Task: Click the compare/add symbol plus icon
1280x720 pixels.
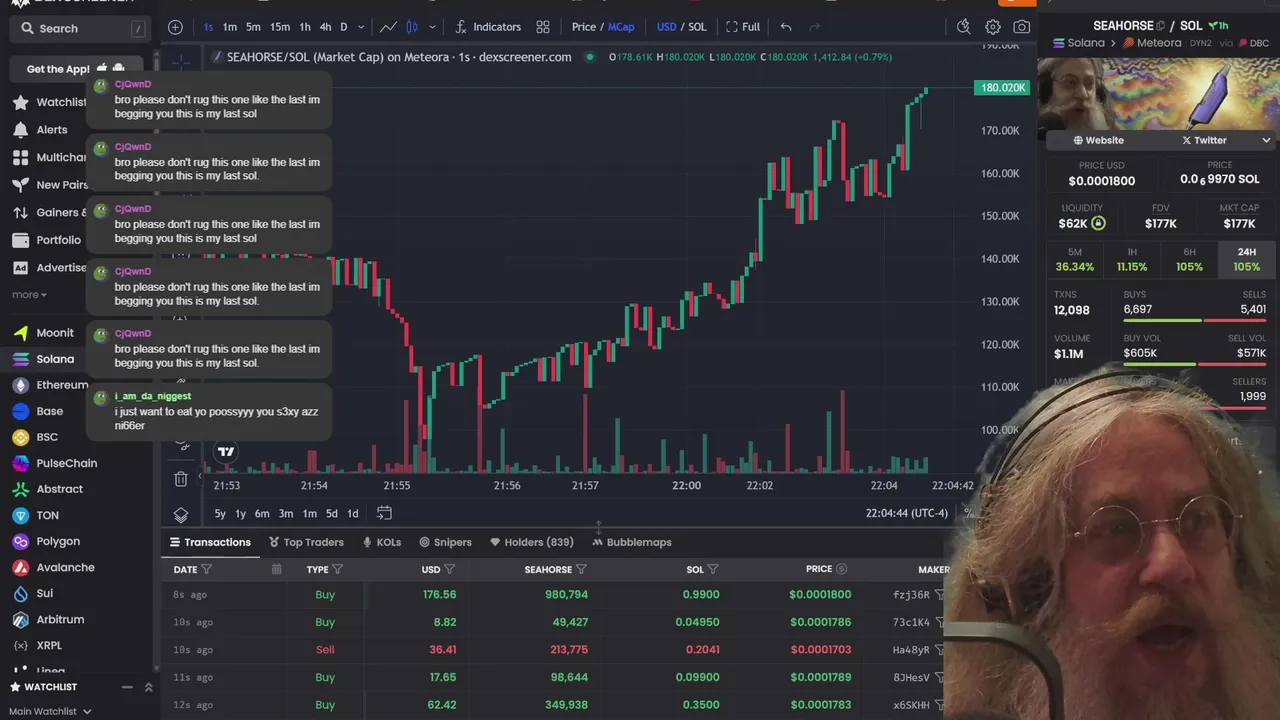Action: (x=175, y=27)
